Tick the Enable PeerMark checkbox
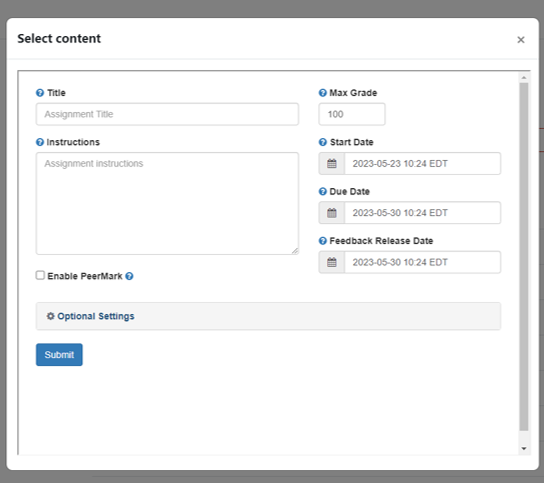544x483 pixels. [x=40, y=276]
